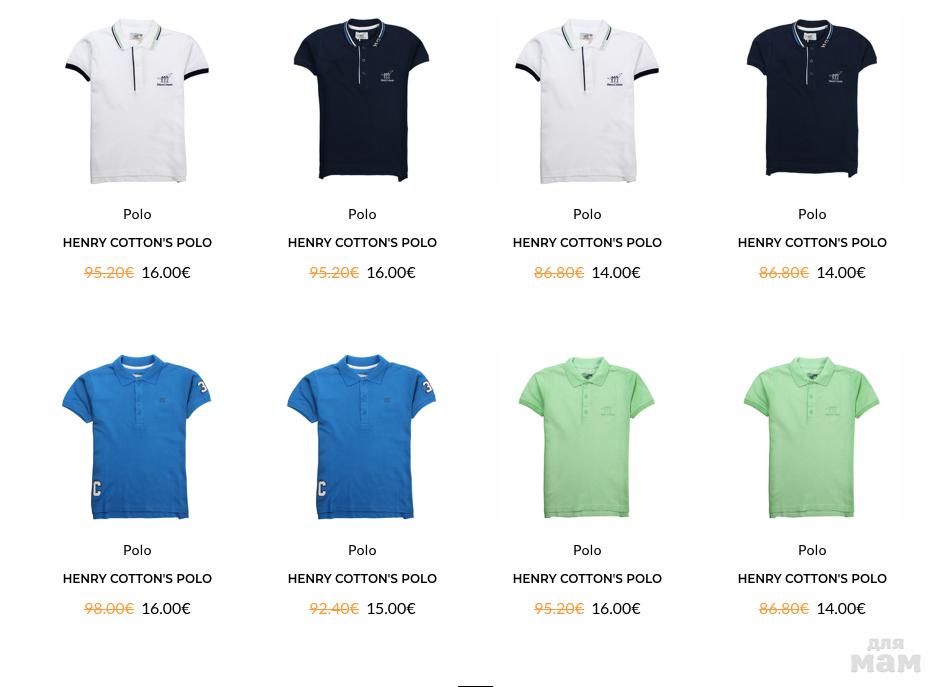Viewport: 936px width, 687px height.
Task: Open the white polo priced 16.00€
Action: coord(137,101)
